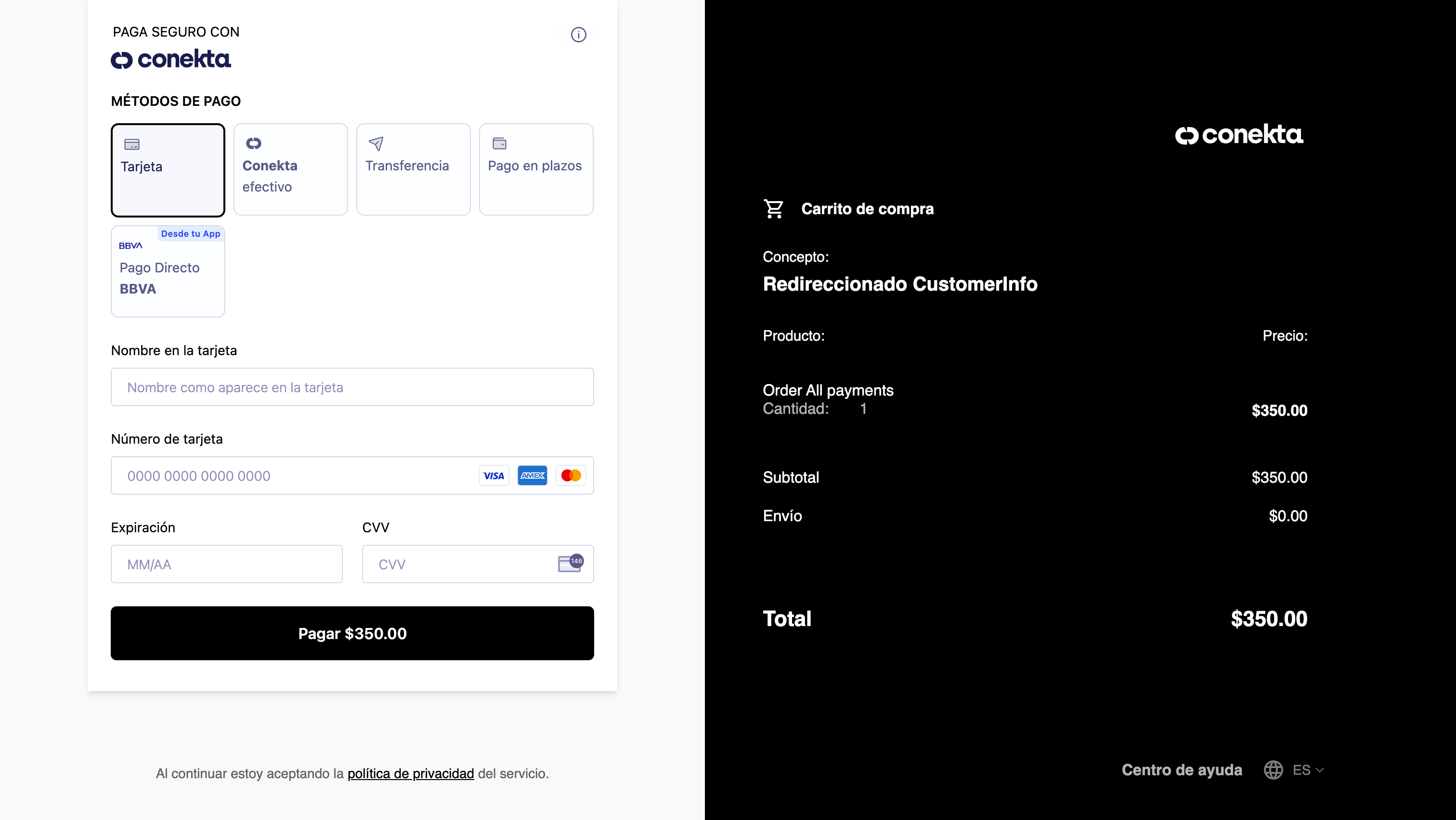Image resolution: width=1456 pixels, height=820 pixels.
Task: Click the Envío $0.00 amount
Action: click(x=1288, y=516)
